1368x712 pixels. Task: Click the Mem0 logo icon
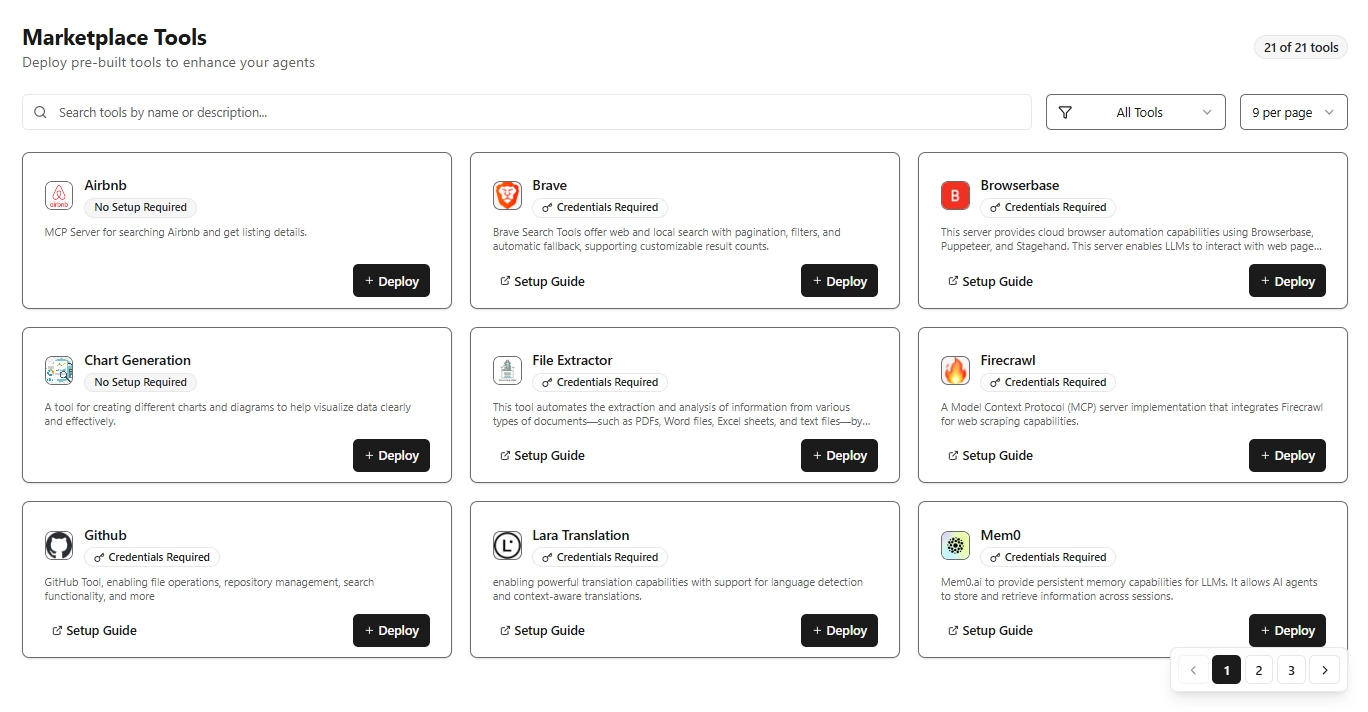[x=955, y=545]
